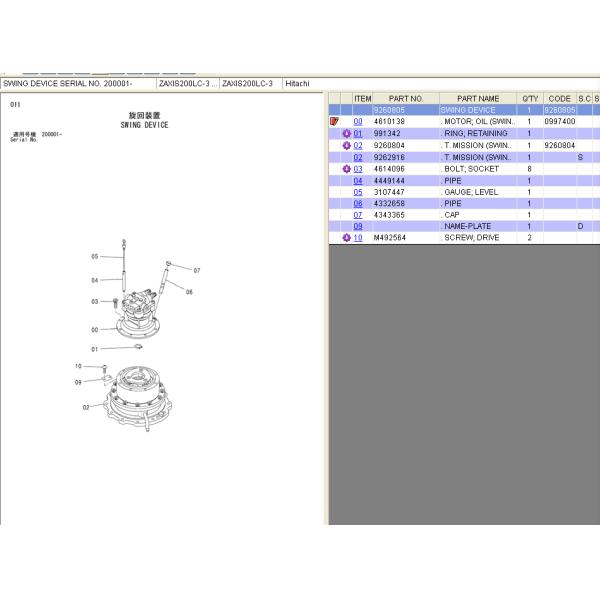
Task: Click the purple gear icon beside SCREW; DRIVE
Action: (346, 238)
